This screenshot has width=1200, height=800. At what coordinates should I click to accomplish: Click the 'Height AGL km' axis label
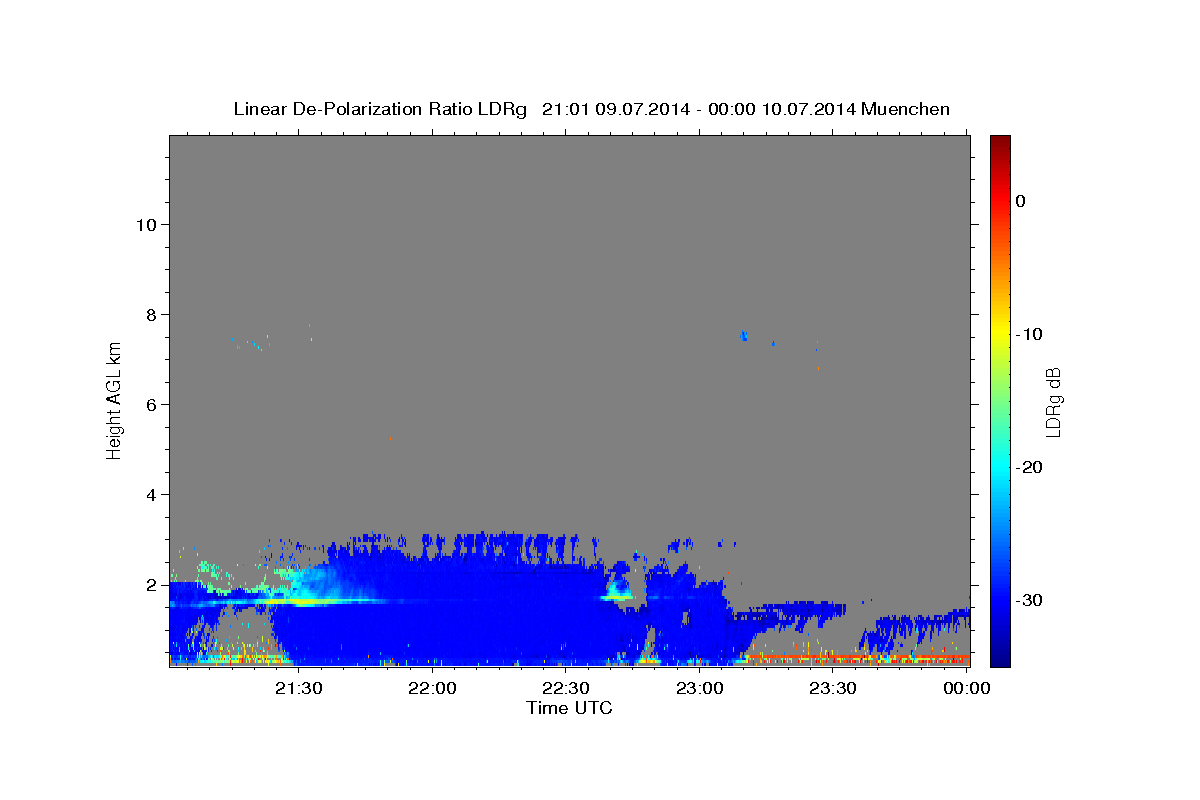[x=115, y=399]
